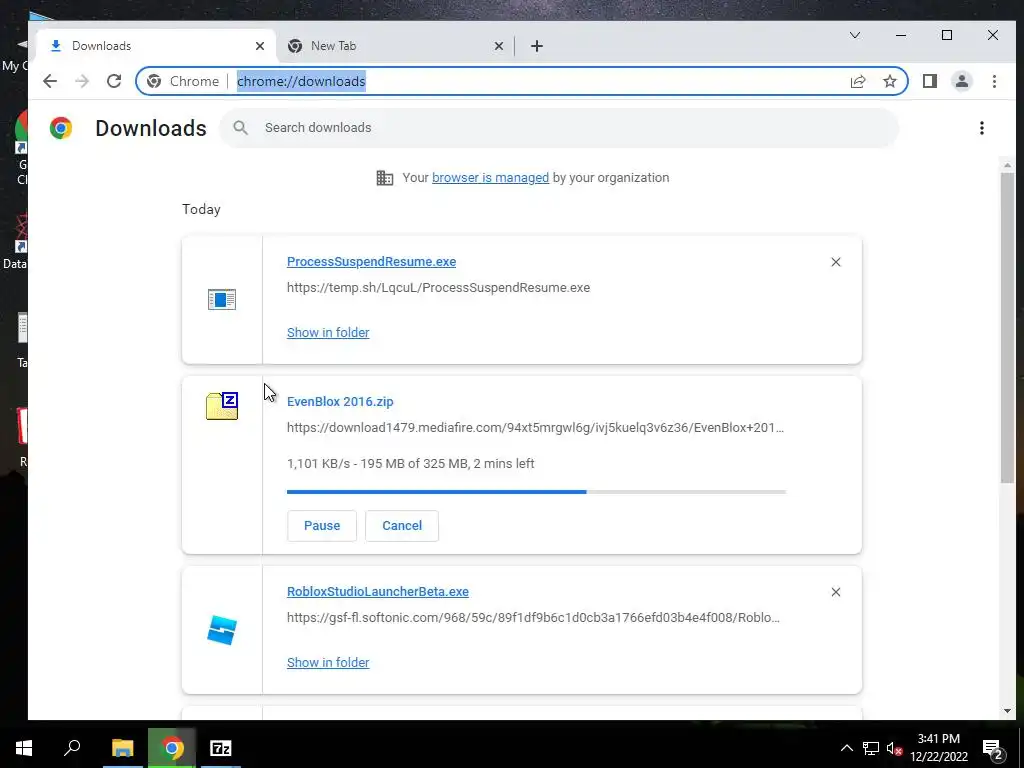
Task: Close the Downloads tab
Action: pyautogui.click(x=260, y=46)
